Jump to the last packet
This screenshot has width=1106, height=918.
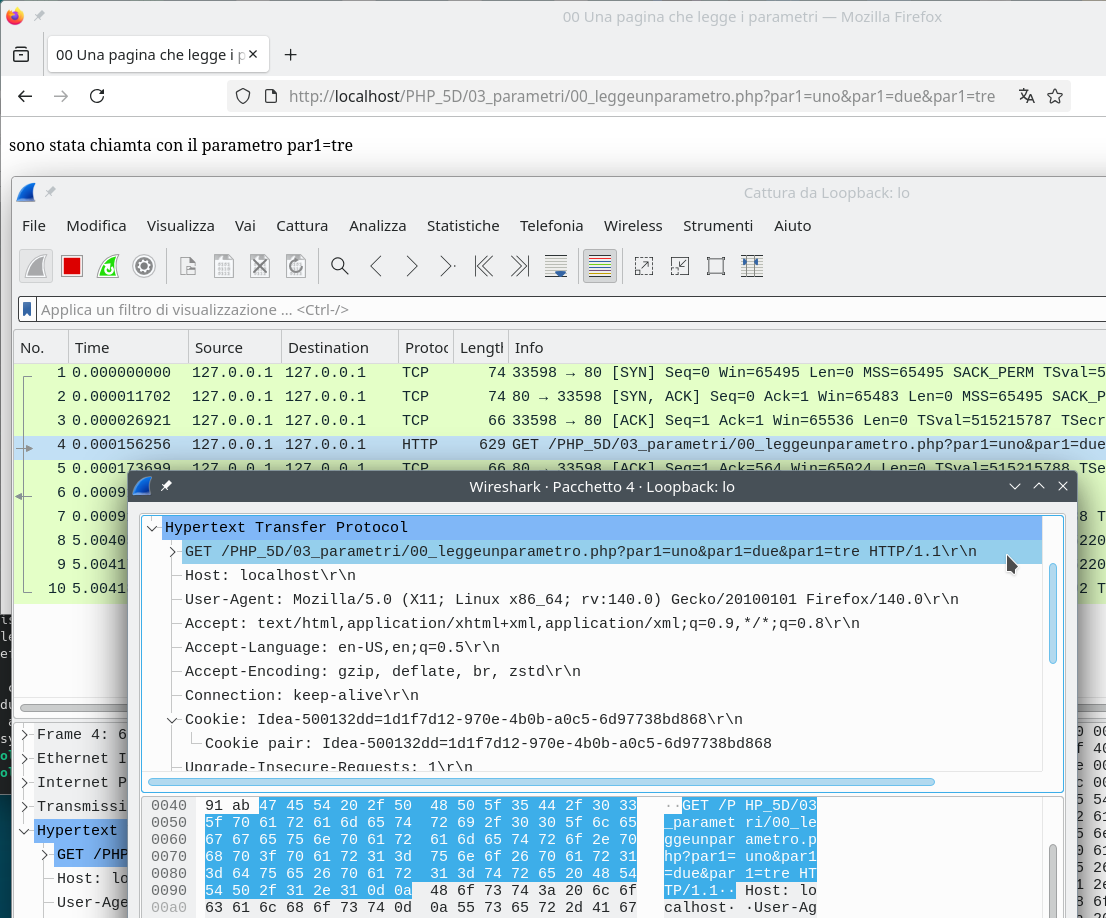[x=520, y=266]
